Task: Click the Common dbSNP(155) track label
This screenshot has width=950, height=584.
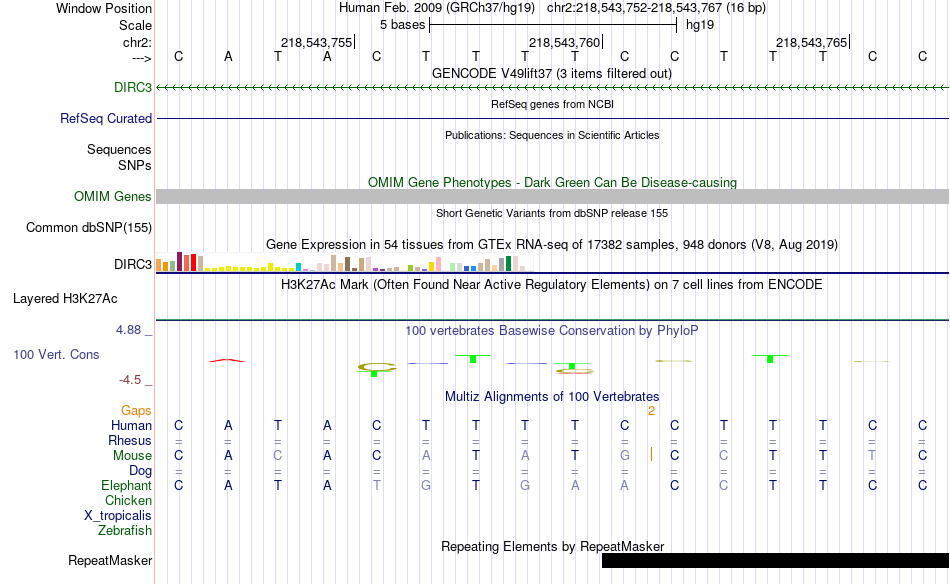Action: 88,227
